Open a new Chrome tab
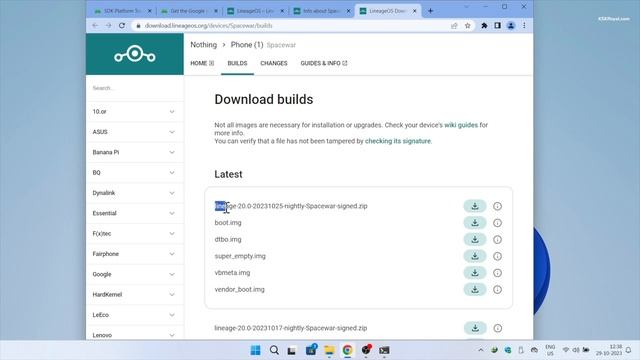The width and height of the screenshot is (640, 360). click(430, 11)
